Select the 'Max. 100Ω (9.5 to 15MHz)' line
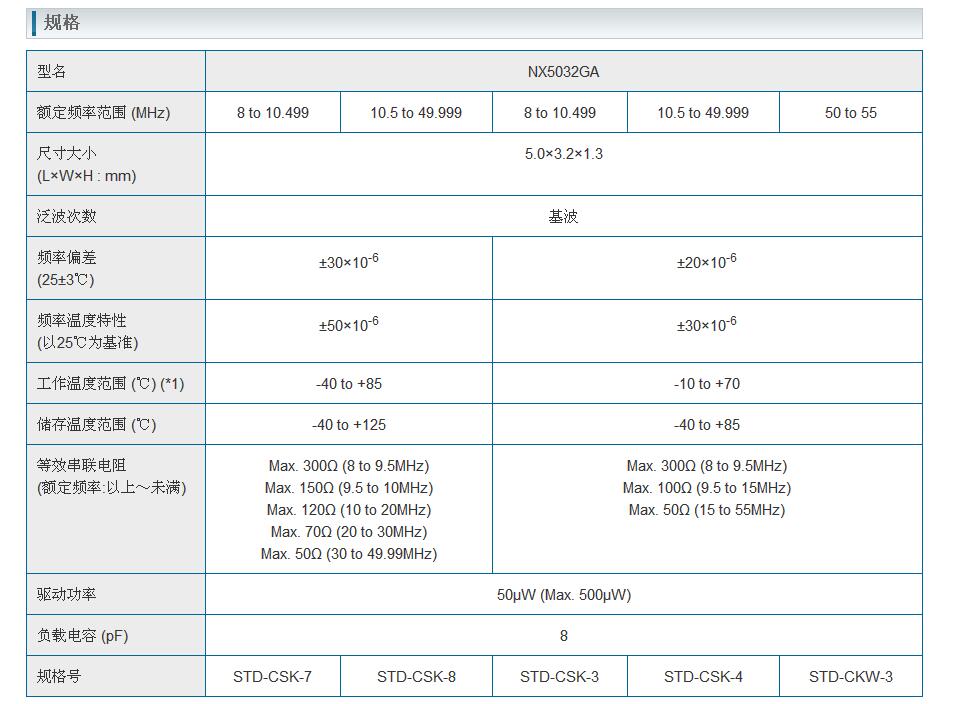967x704 pixels. coord(706,488)
